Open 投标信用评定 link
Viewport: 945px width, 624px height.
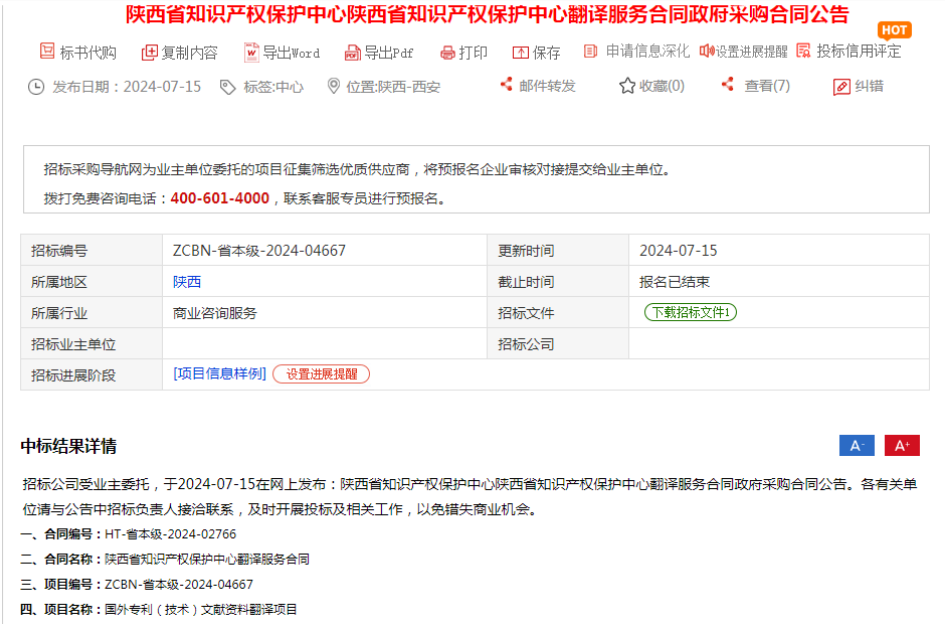pos(859,51)
